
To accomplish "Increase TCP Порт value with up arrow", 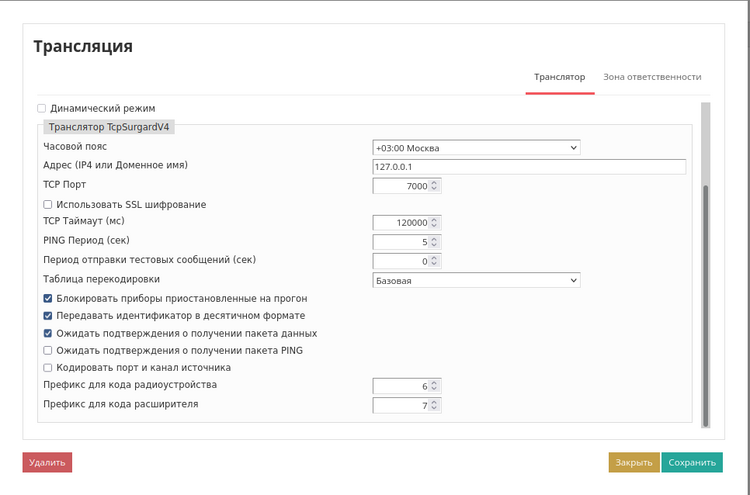I will (x=435, y=183).
